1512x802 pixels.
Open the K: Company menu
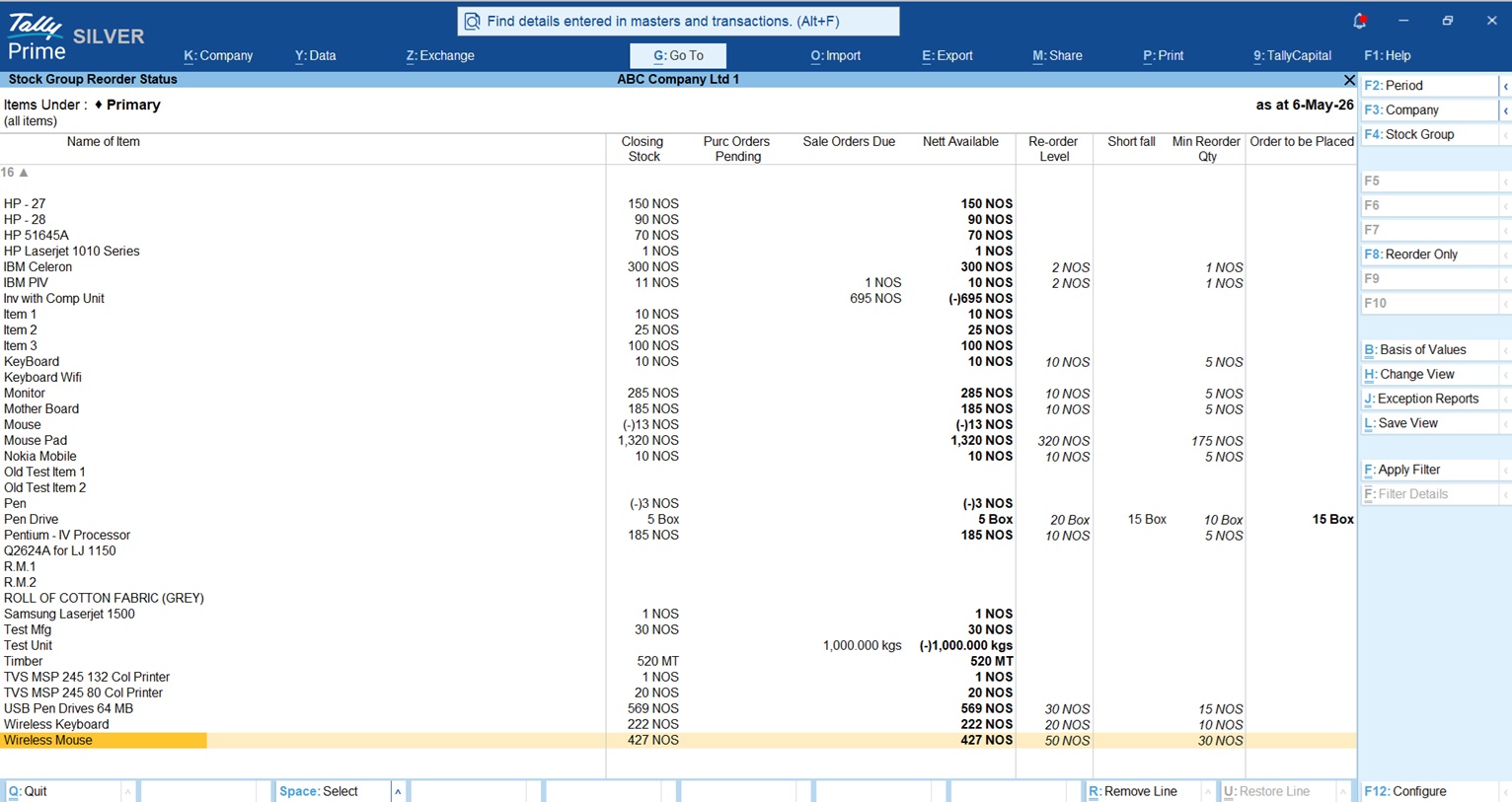[x=218, y=56]
